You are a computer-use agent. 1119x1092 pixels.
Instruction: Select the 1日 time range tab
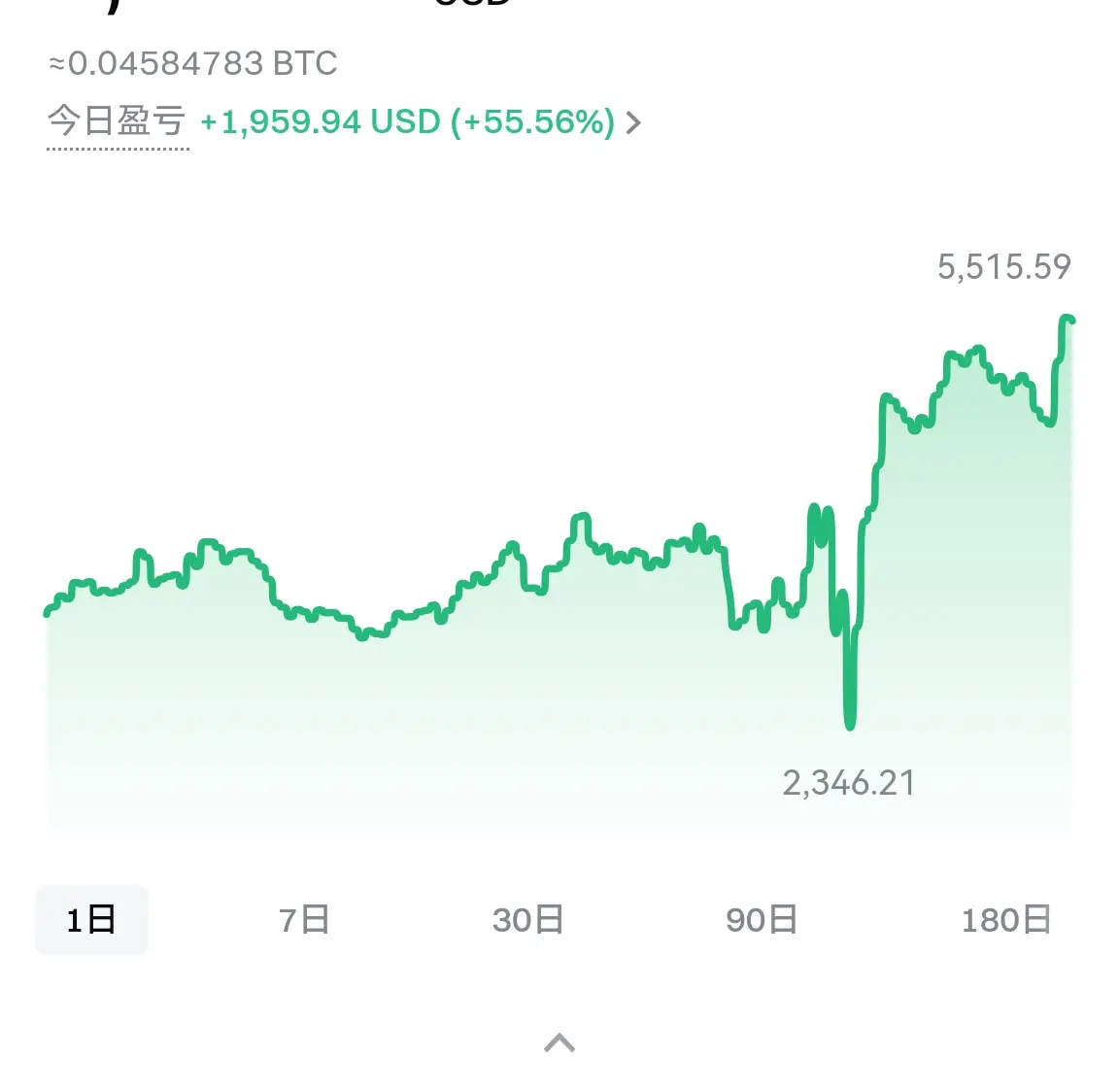pyautogui.click(x=91, y=920)
